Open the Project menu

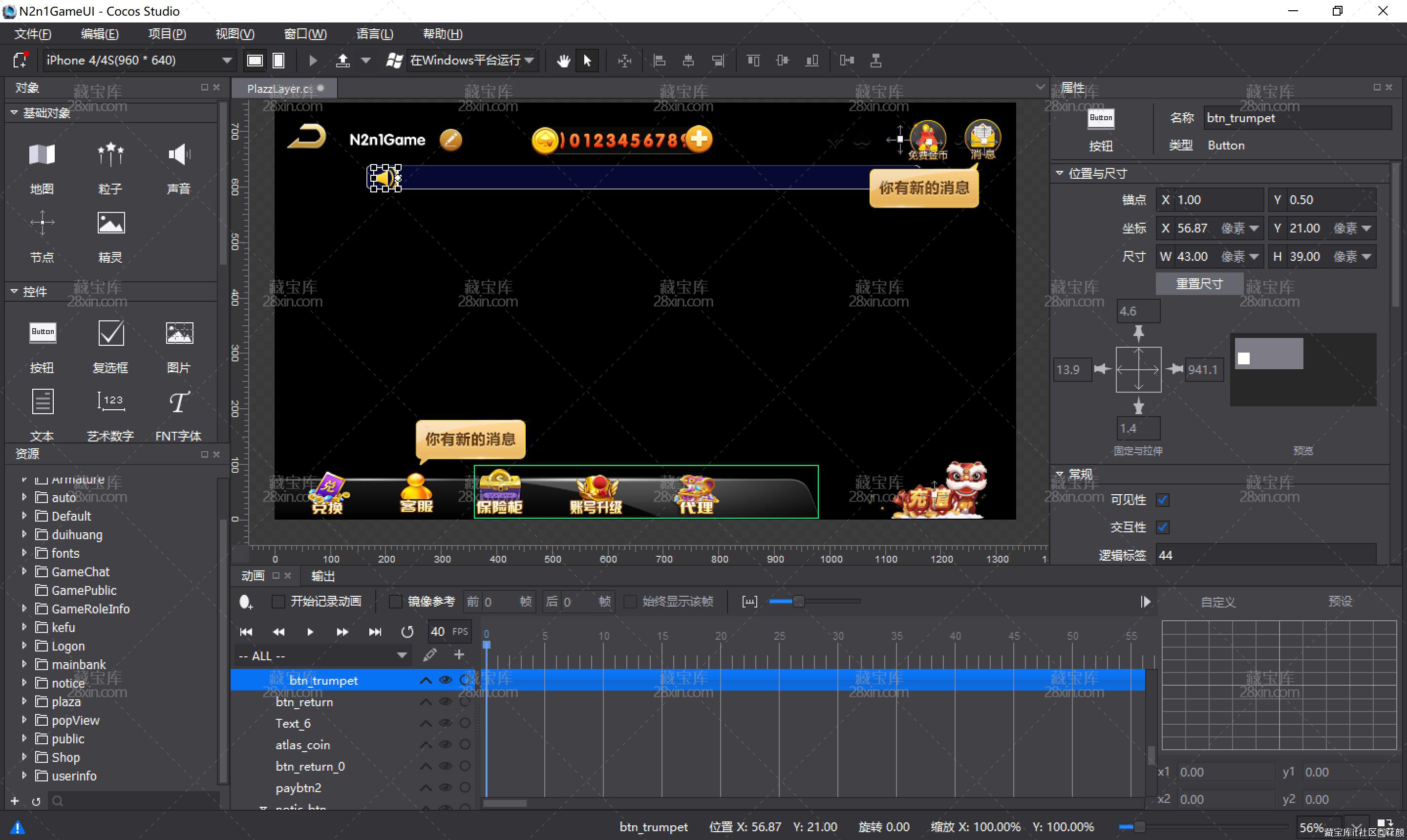(167, 34)
